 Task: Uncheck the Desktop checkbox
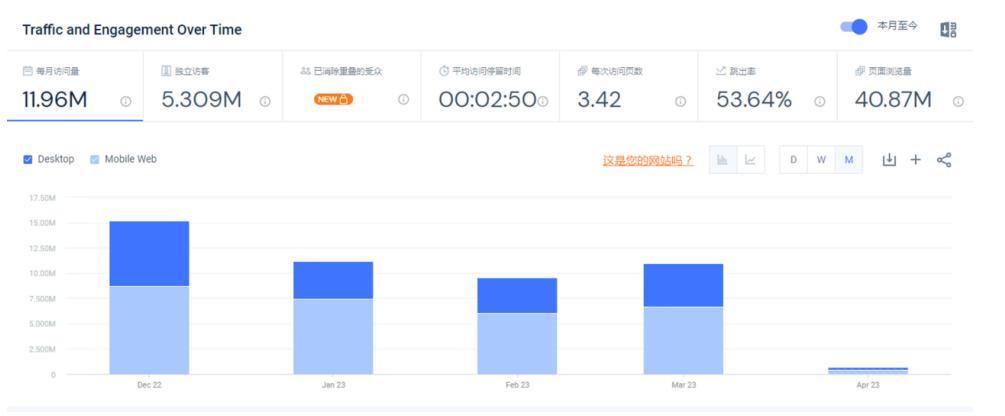[x=28, y=159]
